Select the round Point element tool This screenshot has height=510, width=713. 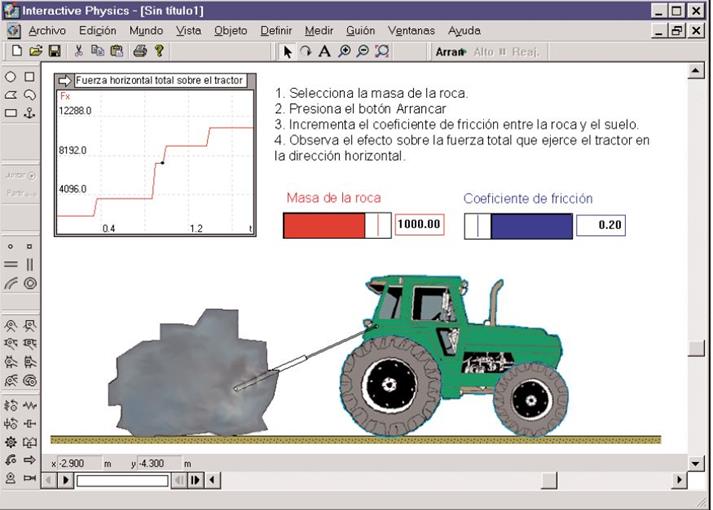(10, 246)
